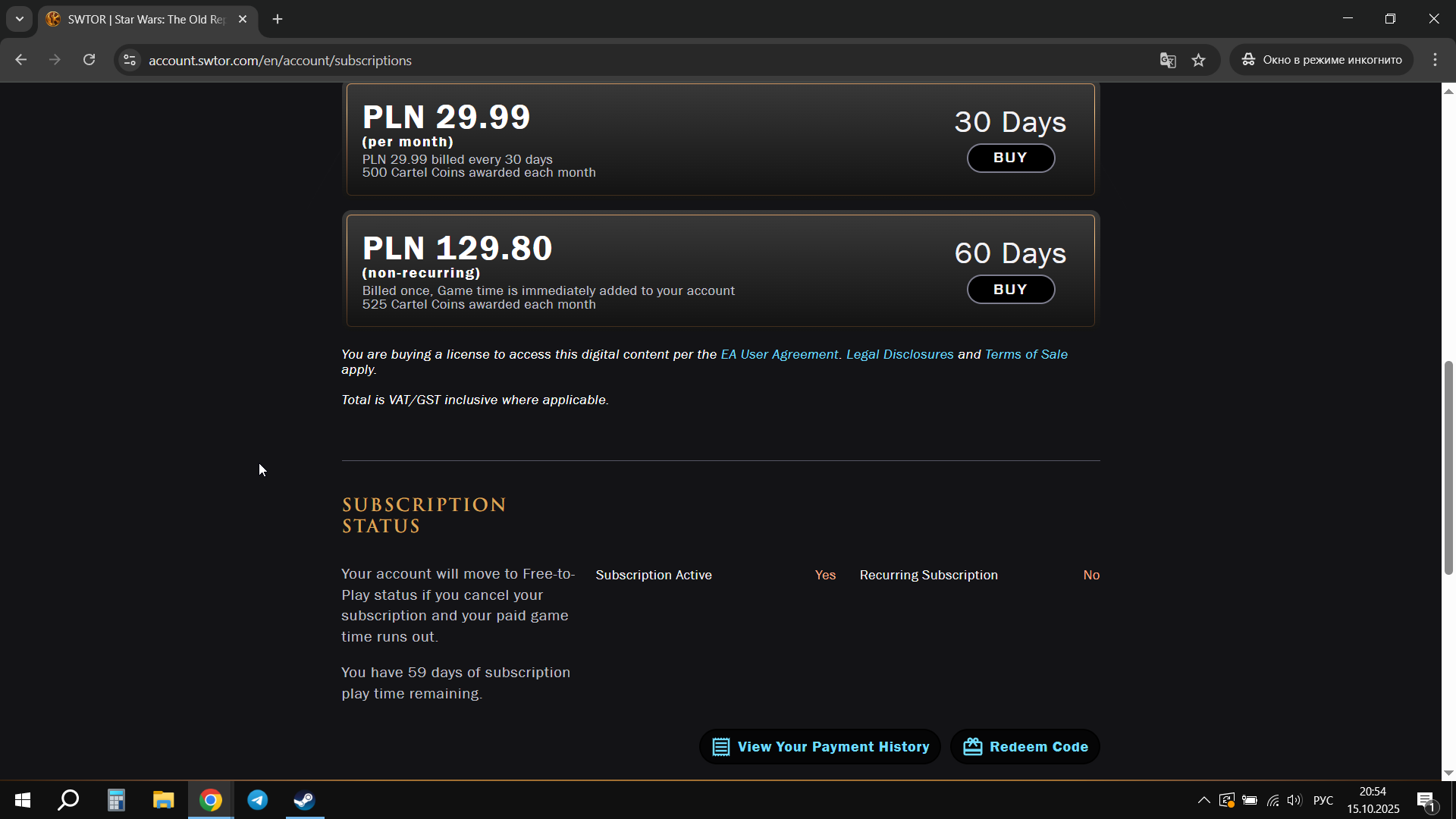
Task: Click the Google Translate icon in address bar
Action: click(1167, 61)
